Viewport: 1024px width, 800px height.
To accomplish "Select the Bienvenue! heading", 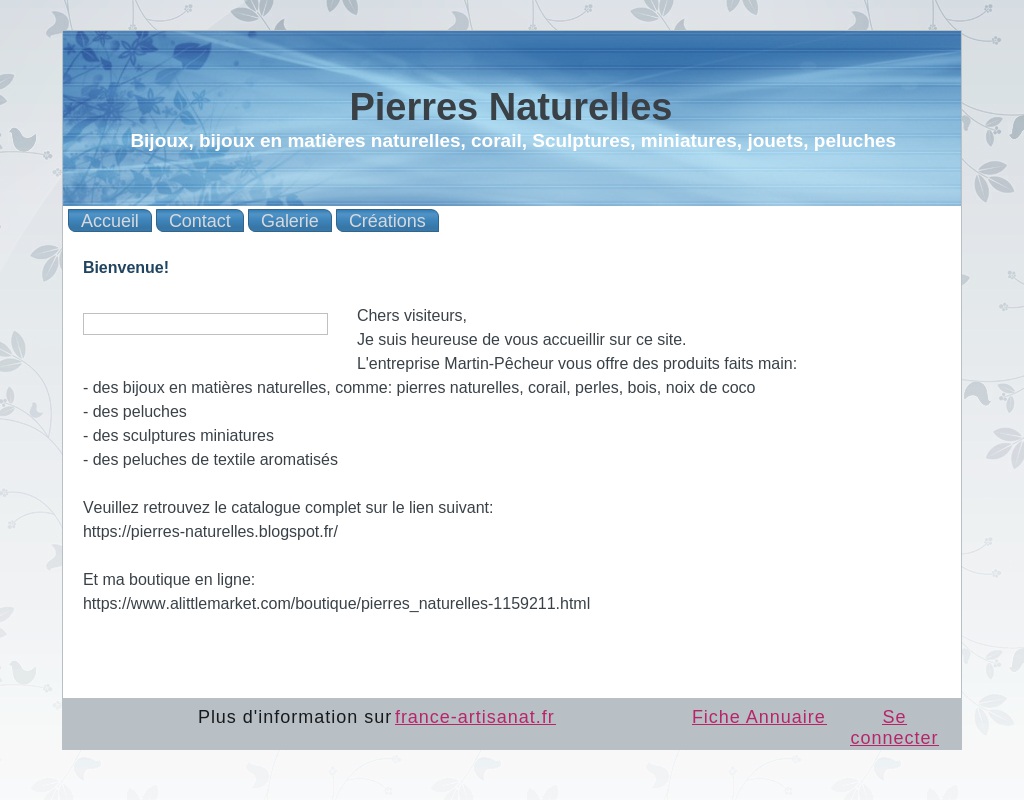I will [x=126, y=267].
